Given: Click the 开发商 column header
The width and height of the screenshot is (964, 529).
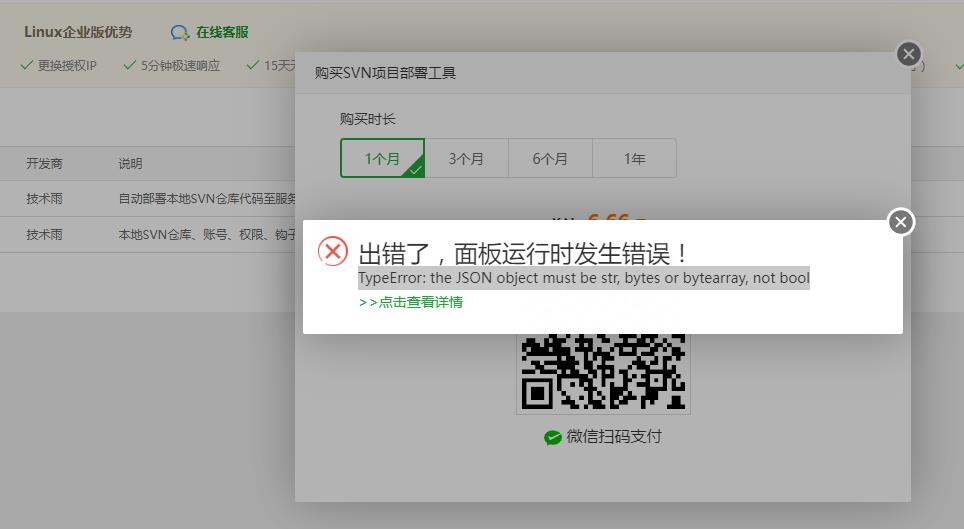Looking at the screenshot, I should 44,164.
